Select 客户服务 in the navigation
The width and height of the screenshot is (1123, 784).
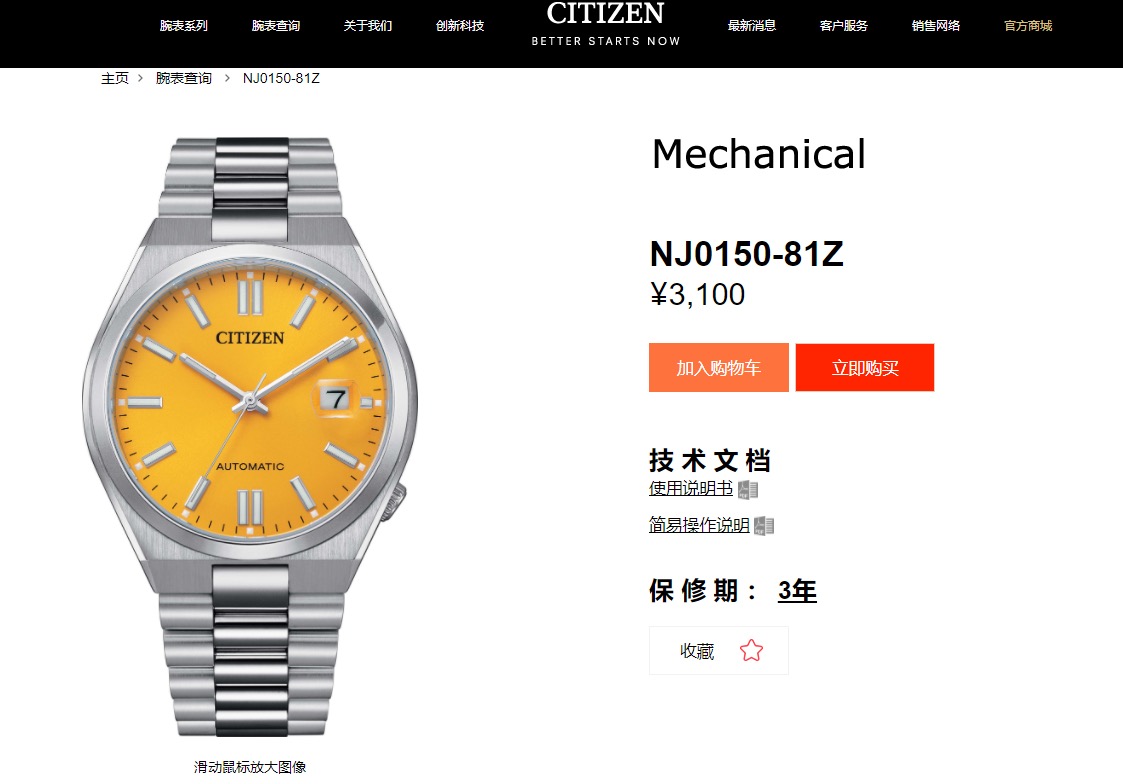844,26
